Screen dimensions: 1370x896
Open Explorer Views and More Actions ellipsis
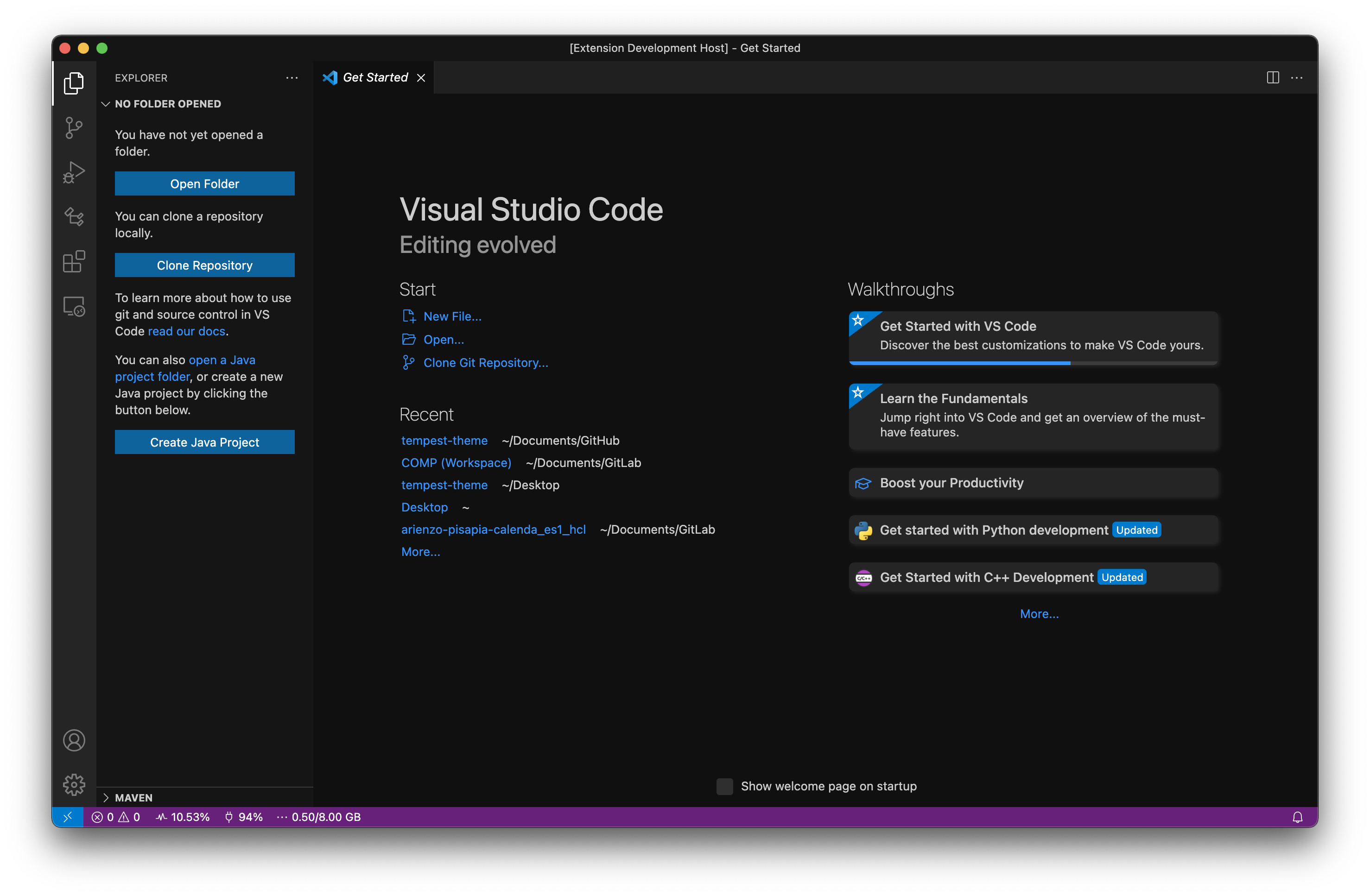[x=292, y=78]
